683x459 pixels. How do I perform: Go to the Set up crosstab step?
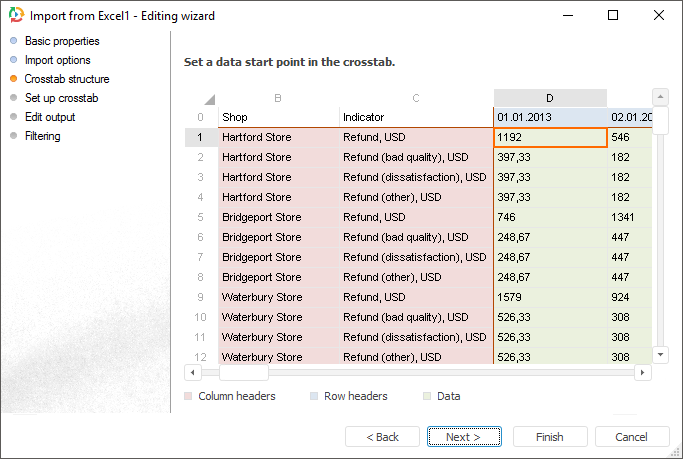[x=61, y=98]
